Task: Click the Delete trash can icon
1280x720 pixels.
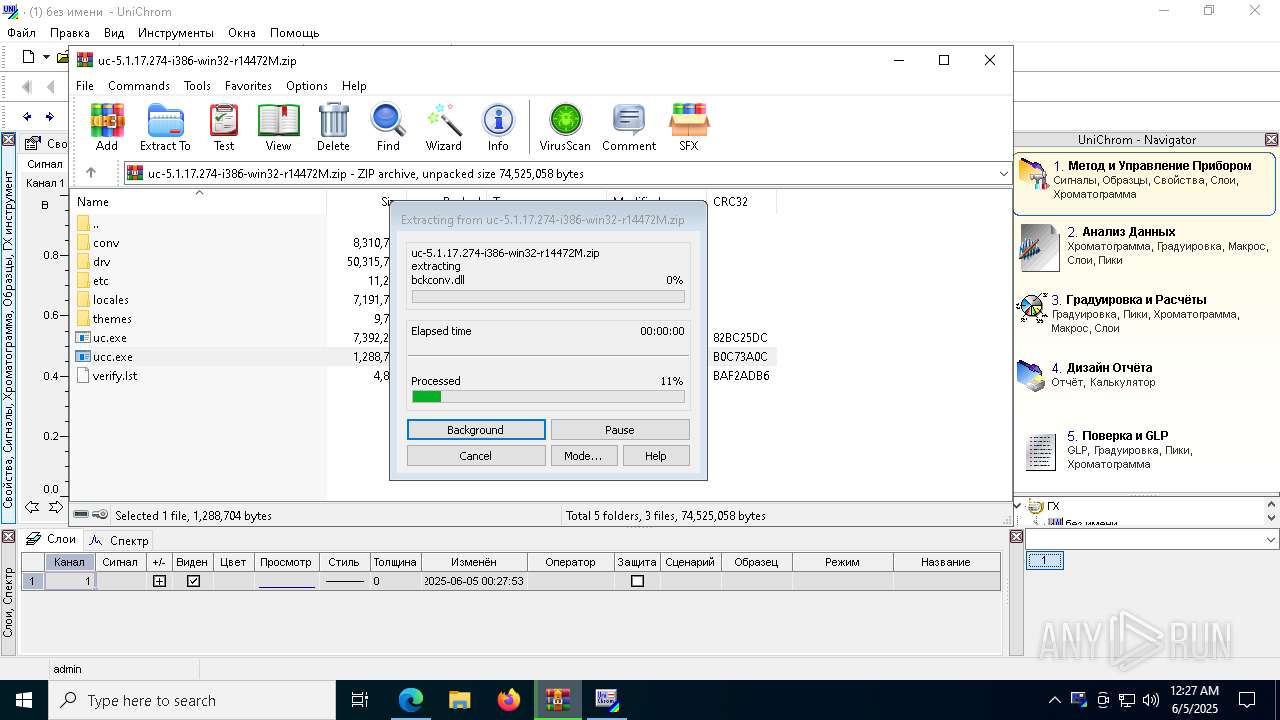Action: [x=333, y=127]
